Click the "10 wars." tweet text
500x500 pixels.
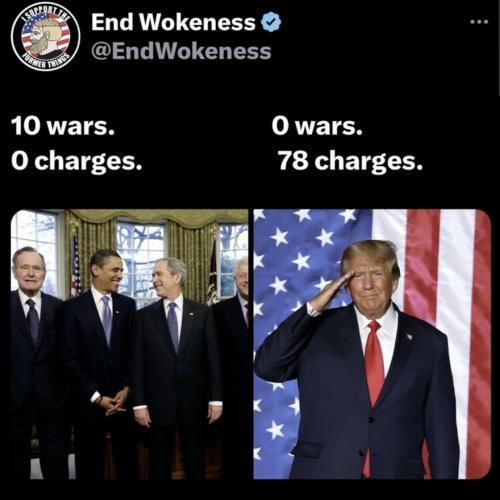(x=63, y=126)
